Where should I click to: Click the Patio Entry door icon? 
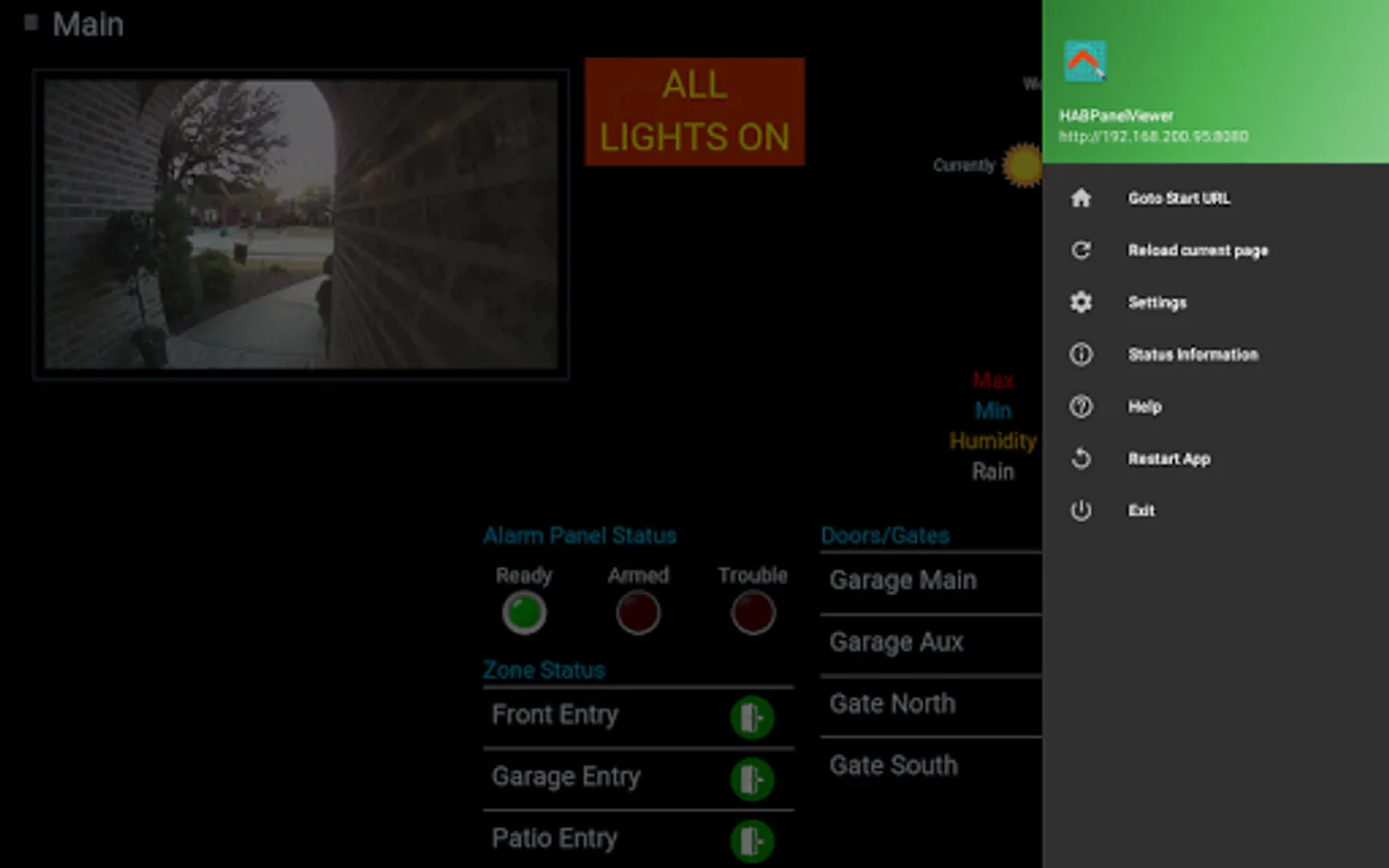tap(751, 841)
